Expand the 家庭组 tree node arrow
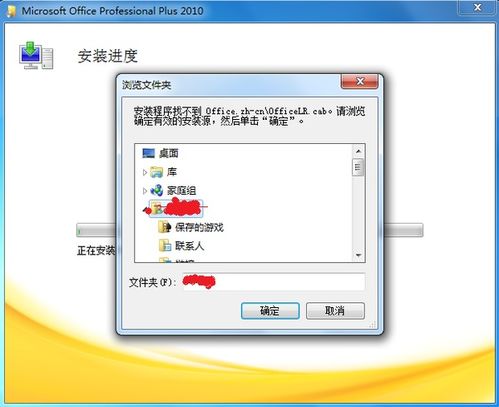Image resolution: width=499 pixels, height=407 pixels. (x=145, y=191)
